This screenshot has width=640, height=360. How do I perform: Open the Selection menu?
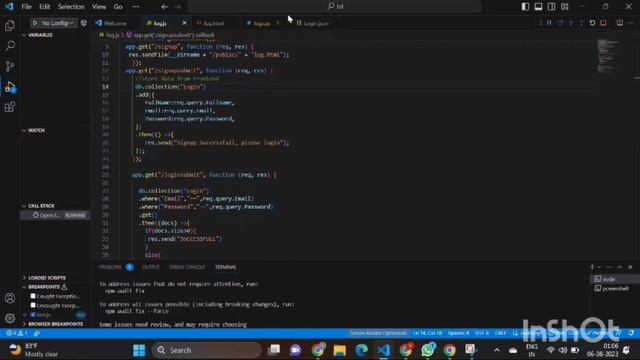point(71,7)
